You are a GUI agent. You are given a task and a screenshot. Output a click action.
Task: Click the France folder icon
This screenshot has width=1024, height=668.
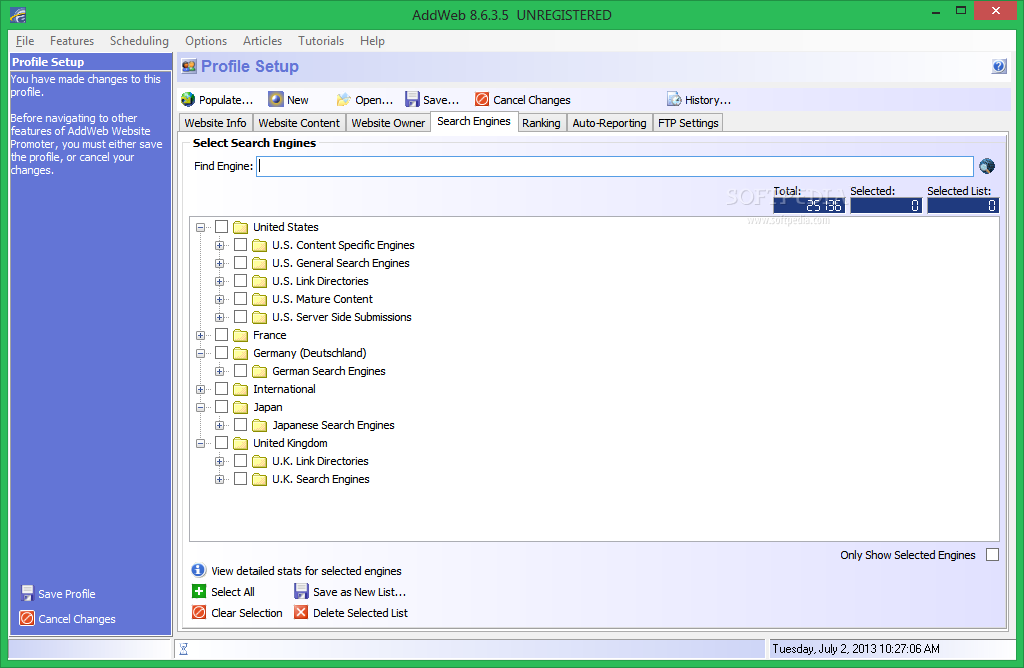point(240,335)
